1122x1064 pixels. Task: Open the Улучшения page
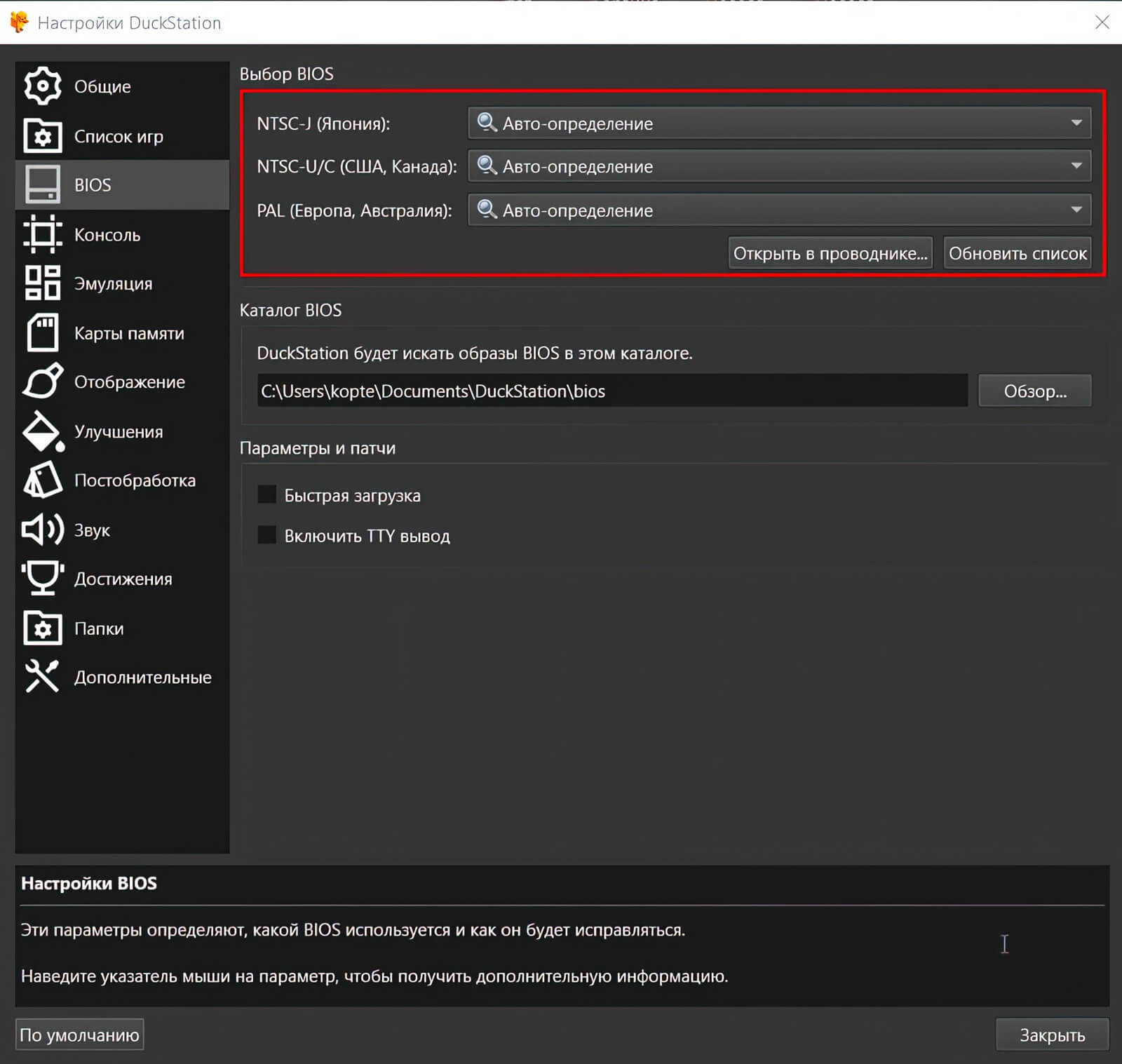point(122,431)
